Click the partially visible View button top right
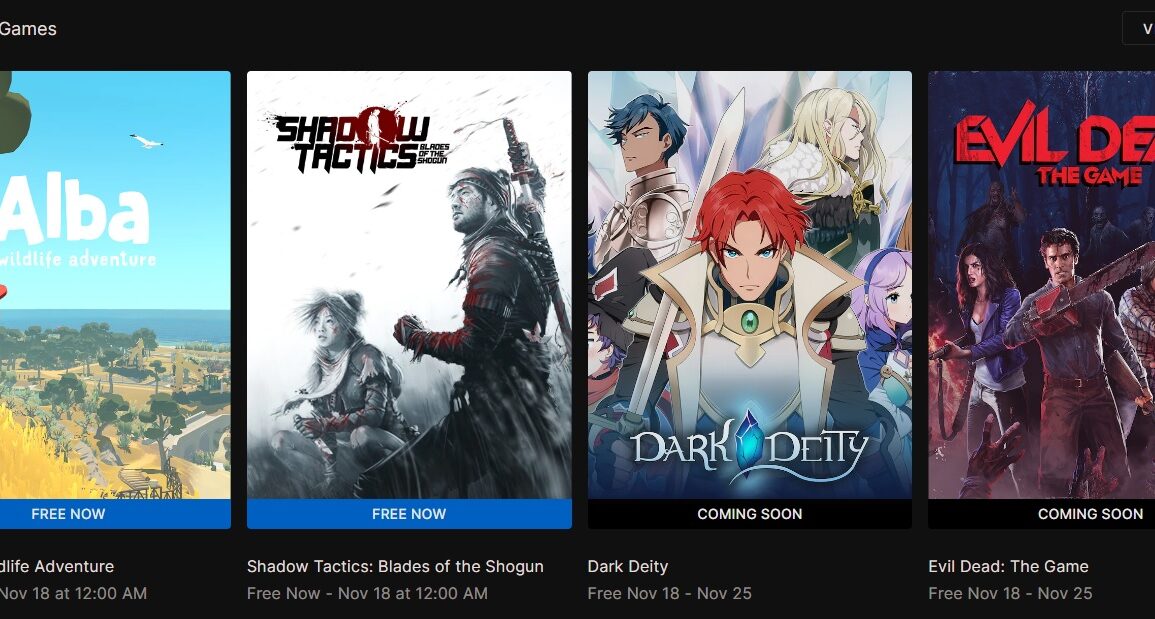Screen dimensions: 1155x619 point(1139,28)
